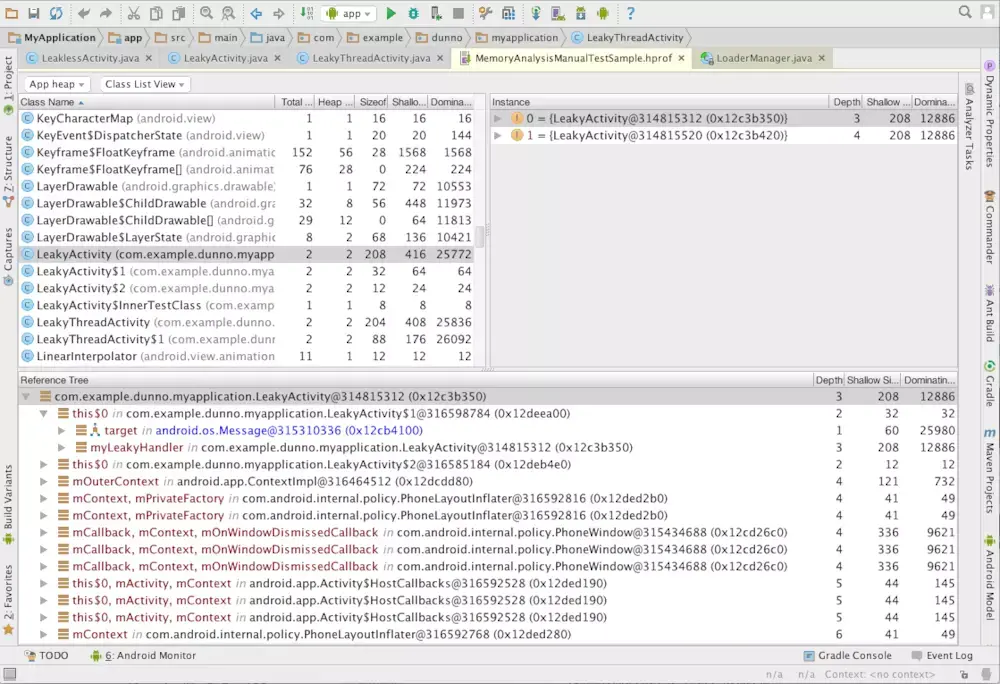This screenshot has width=1000, height=684.
Task: Sort by the Class Name column header
Action: pos(147,102)
